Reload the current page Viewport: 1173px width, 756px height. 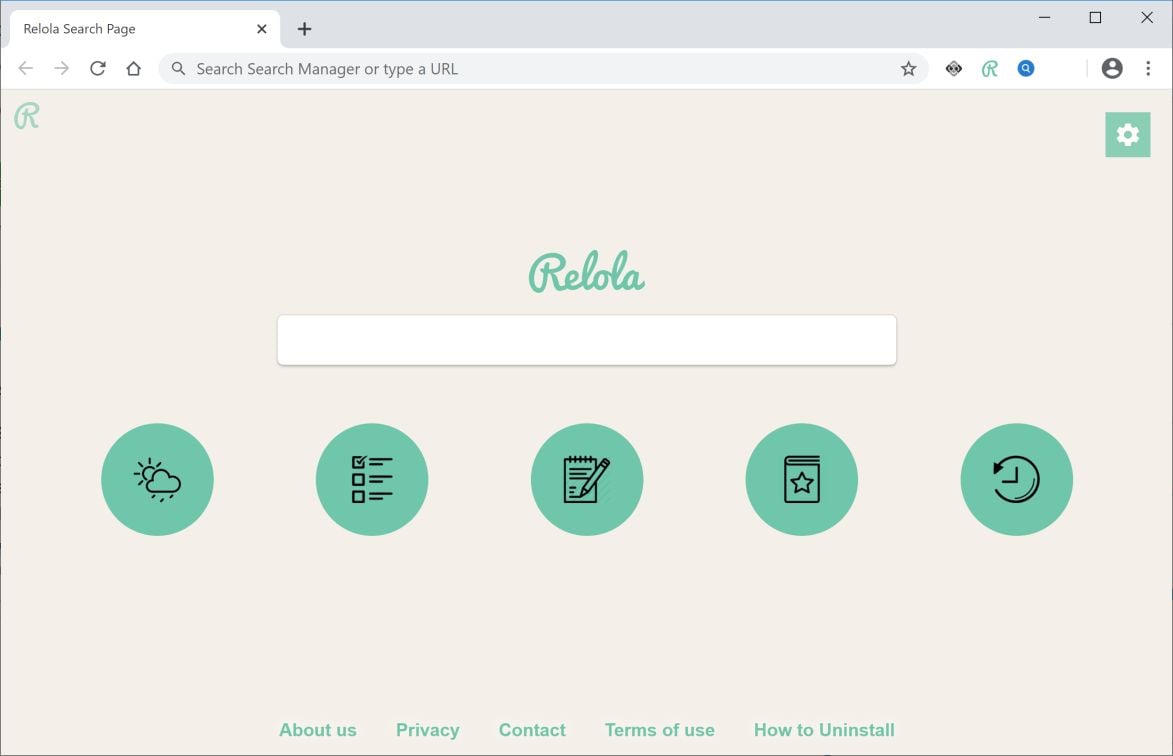point(97,69)
